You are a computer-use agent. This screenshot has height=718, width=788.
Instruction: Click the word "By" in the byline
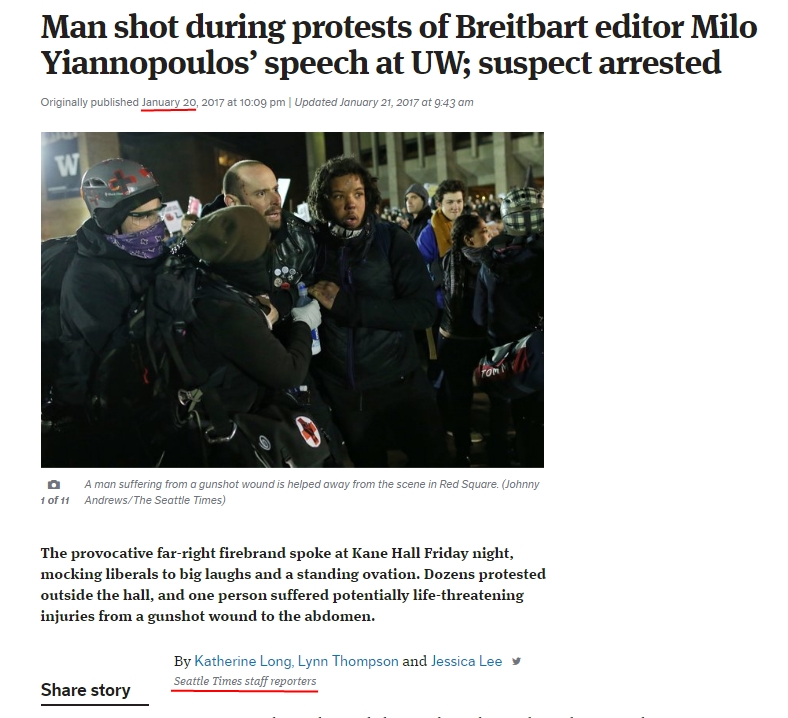tap(182, 662)
